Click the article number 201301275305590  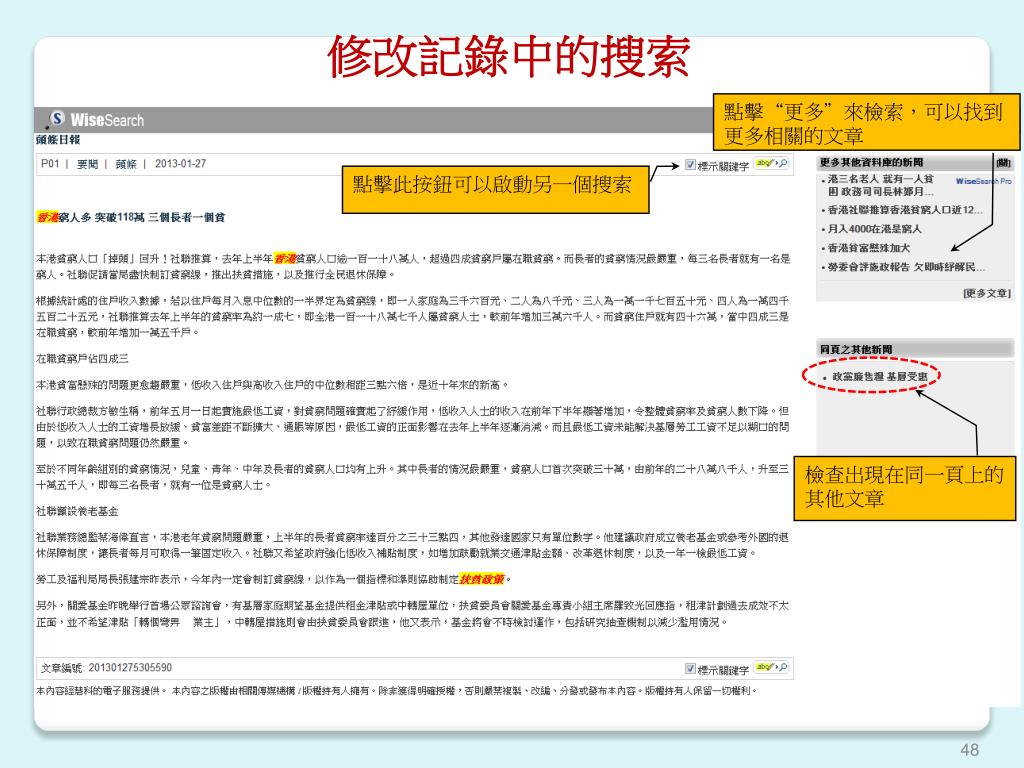[130, 667]
